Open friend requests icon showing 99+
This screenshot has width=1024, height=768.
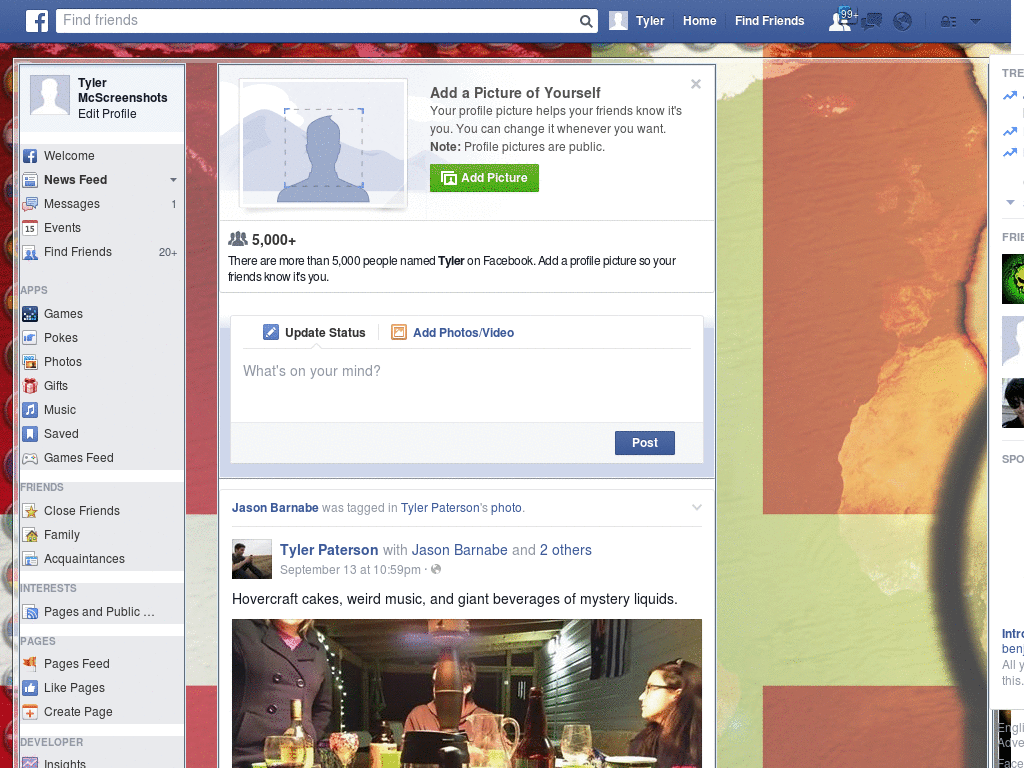pos(841,21)
